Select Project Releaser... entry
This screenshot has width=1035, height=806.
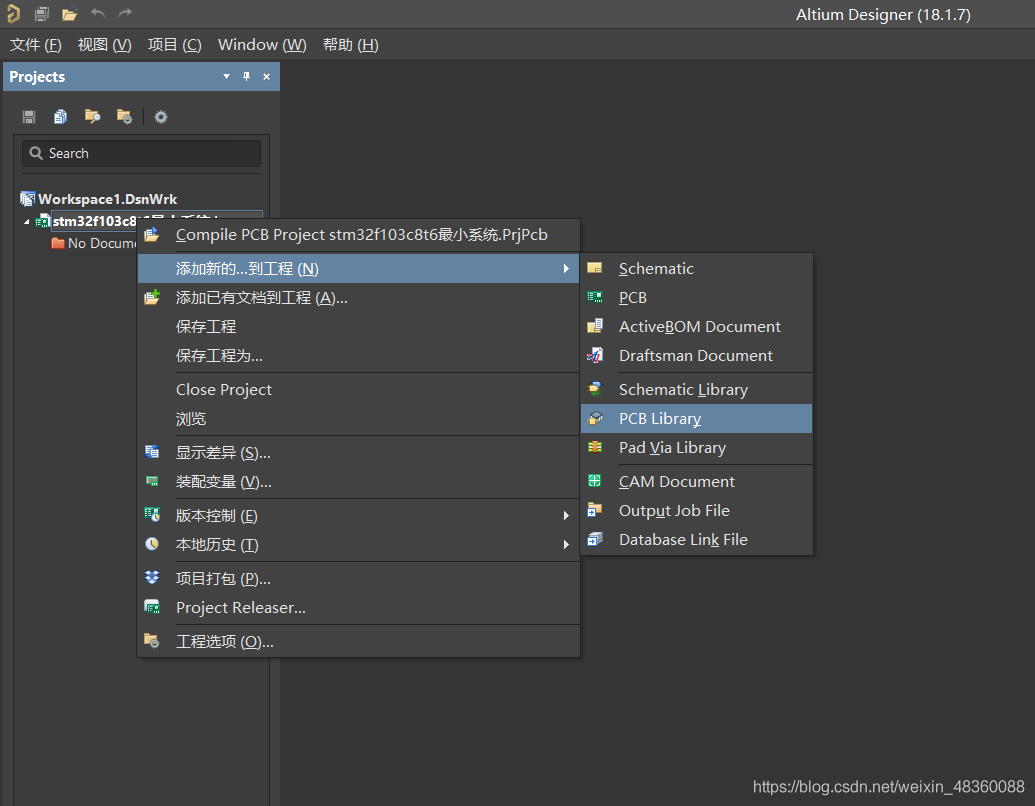(x=358, y=607)
